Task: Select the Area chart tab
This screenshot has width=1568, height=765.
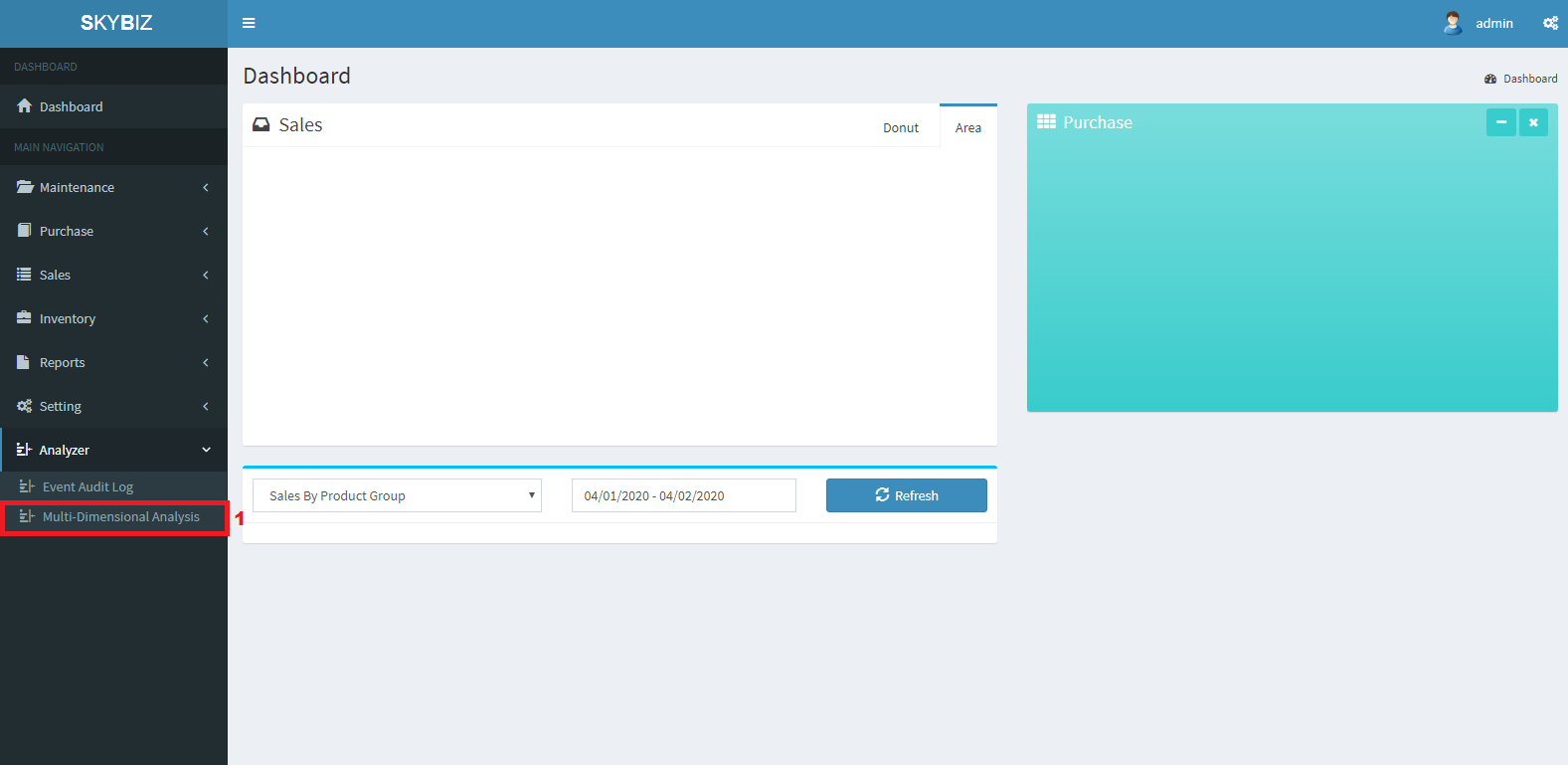Action: (967, 127)
